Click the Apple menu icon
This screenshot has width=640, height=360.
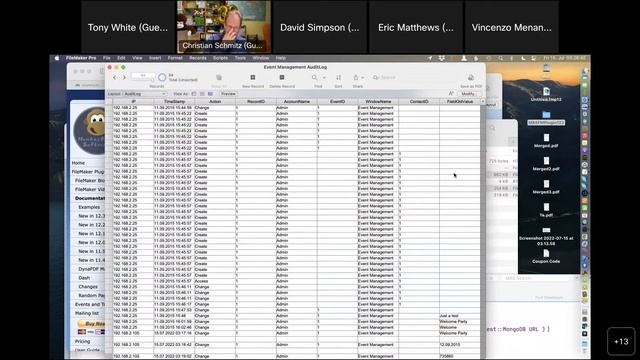(57, 58)
